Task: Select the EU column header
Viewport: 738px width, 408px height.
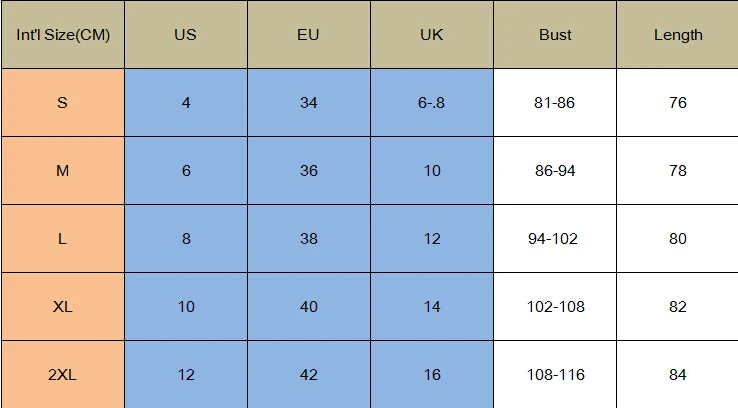Action: coord(309,34)
